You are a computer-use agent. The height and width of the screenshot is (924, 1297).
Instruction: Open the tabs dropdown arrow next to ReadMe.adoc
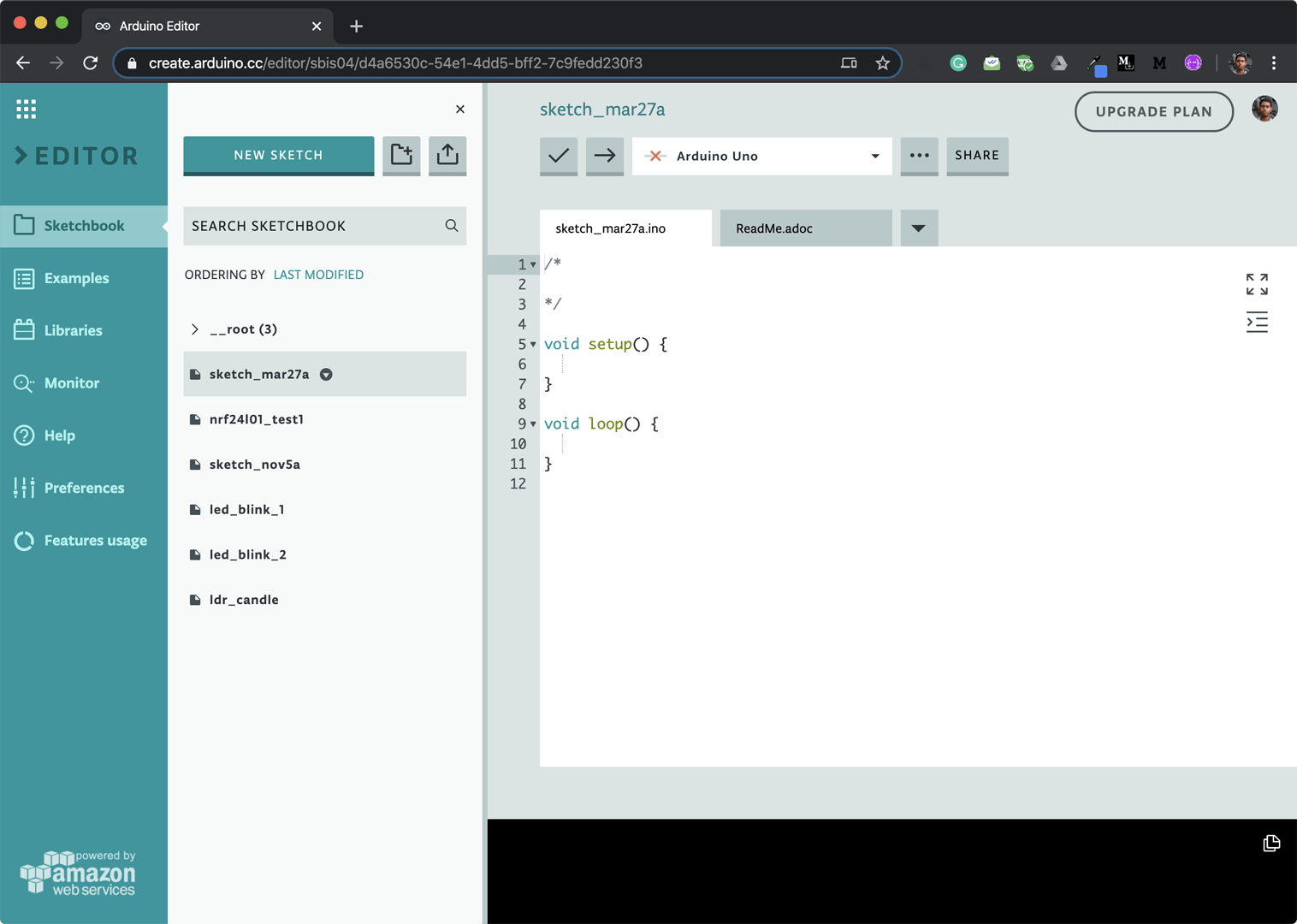(919, 228)
